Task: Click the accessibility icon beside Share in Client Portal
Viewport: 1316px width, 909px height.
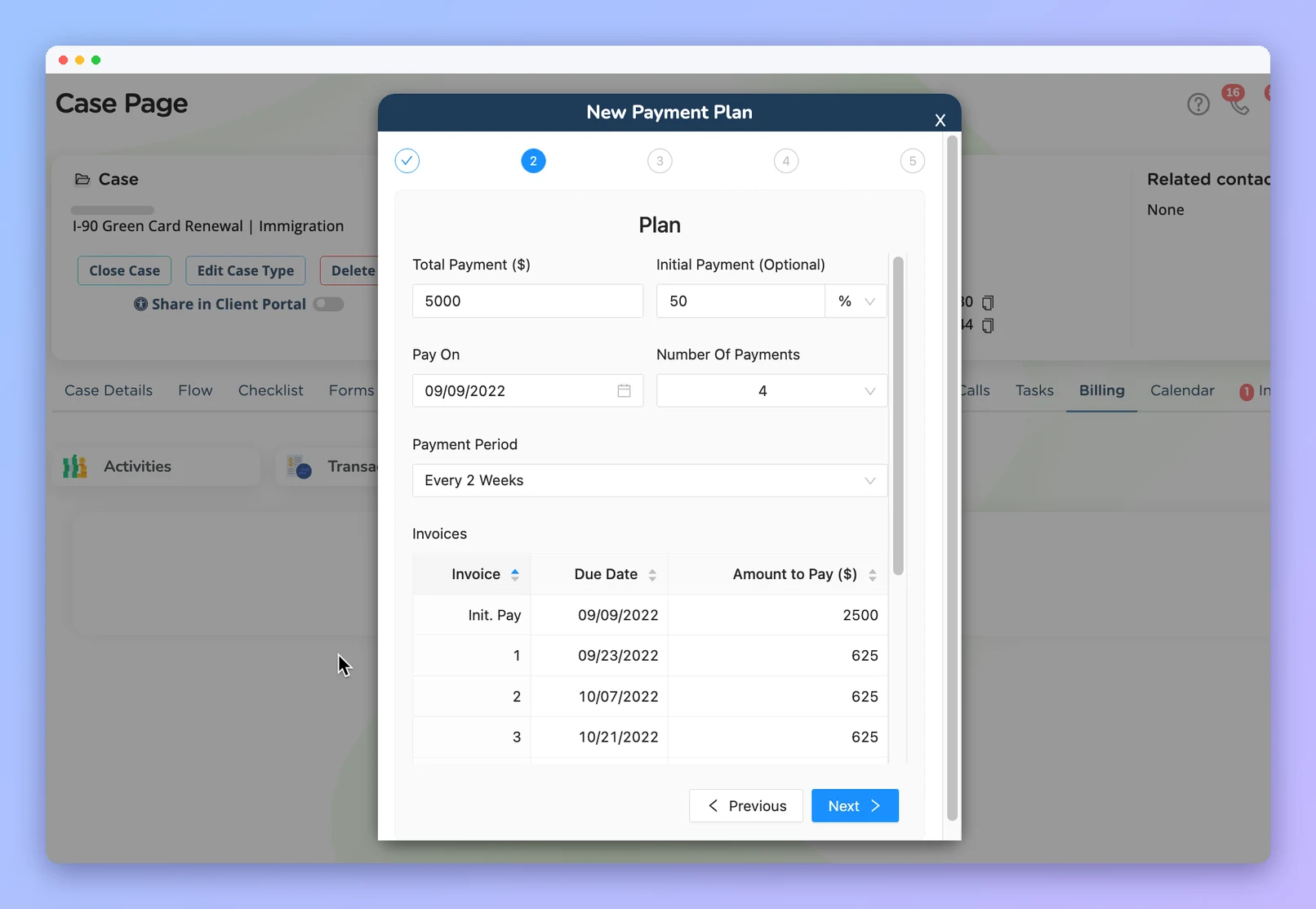Action: [x=140, y=304]
